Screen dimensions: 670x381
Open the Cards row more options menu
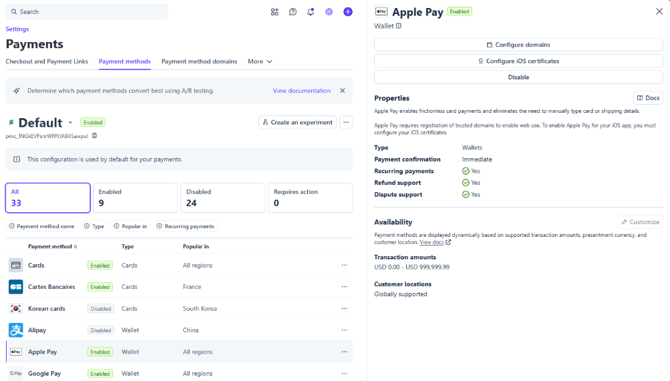tap(344, 265)
